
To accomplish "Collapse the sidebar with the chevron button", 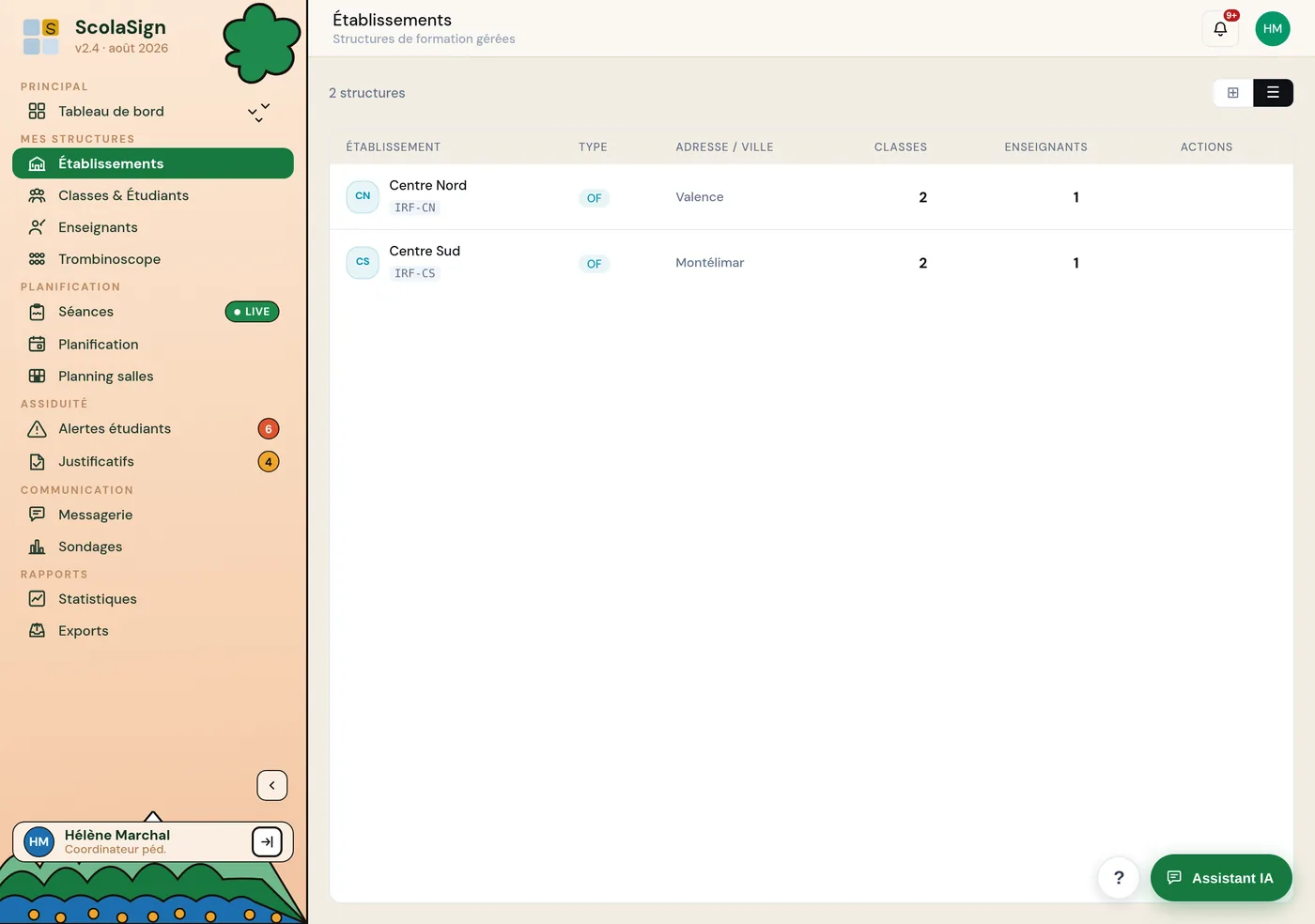I will point(272,786).
